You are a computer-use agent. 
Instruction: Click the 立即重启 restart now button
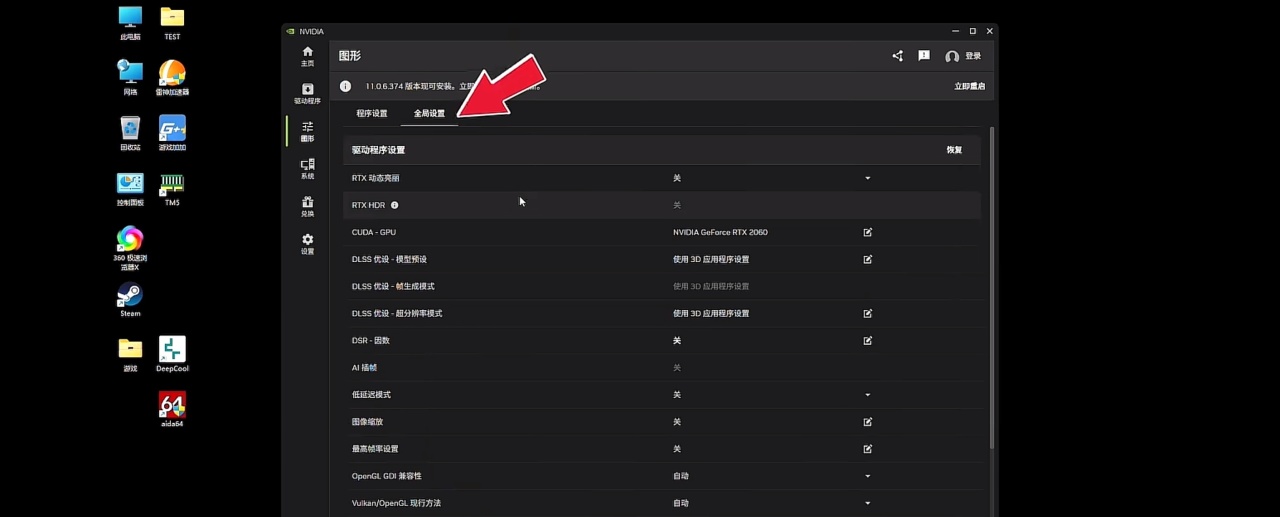(969, 86)
